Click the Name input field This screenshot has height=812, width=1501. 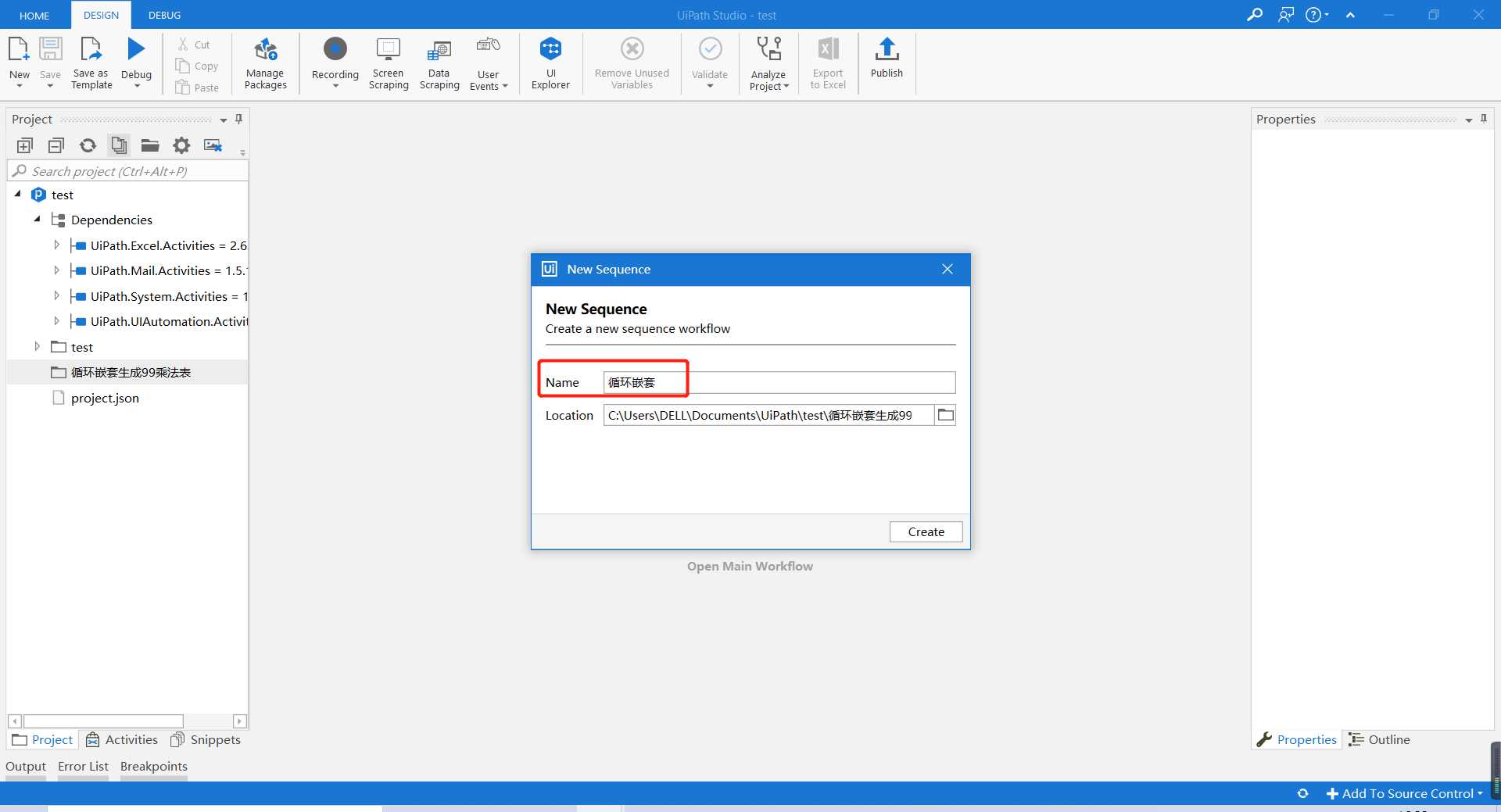pyautogui.click(x=779, y=382)
